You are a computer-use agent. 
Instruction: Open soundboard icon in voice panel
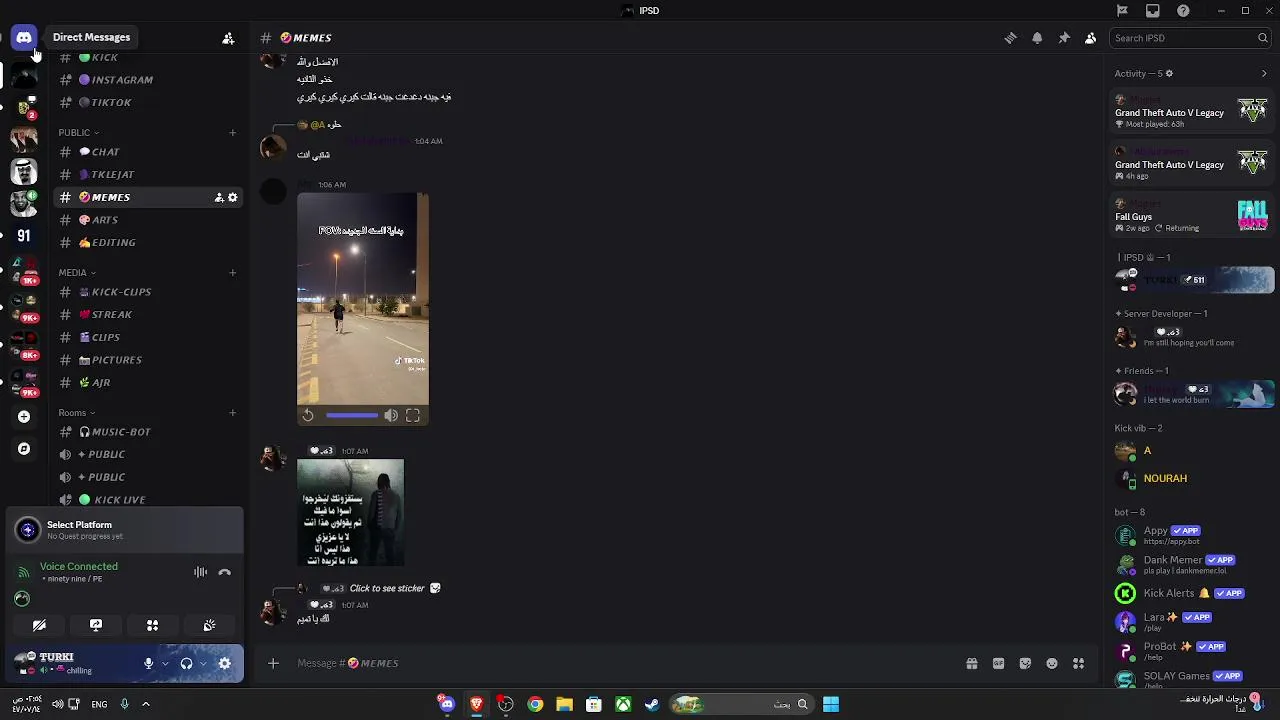pos(209,625)
